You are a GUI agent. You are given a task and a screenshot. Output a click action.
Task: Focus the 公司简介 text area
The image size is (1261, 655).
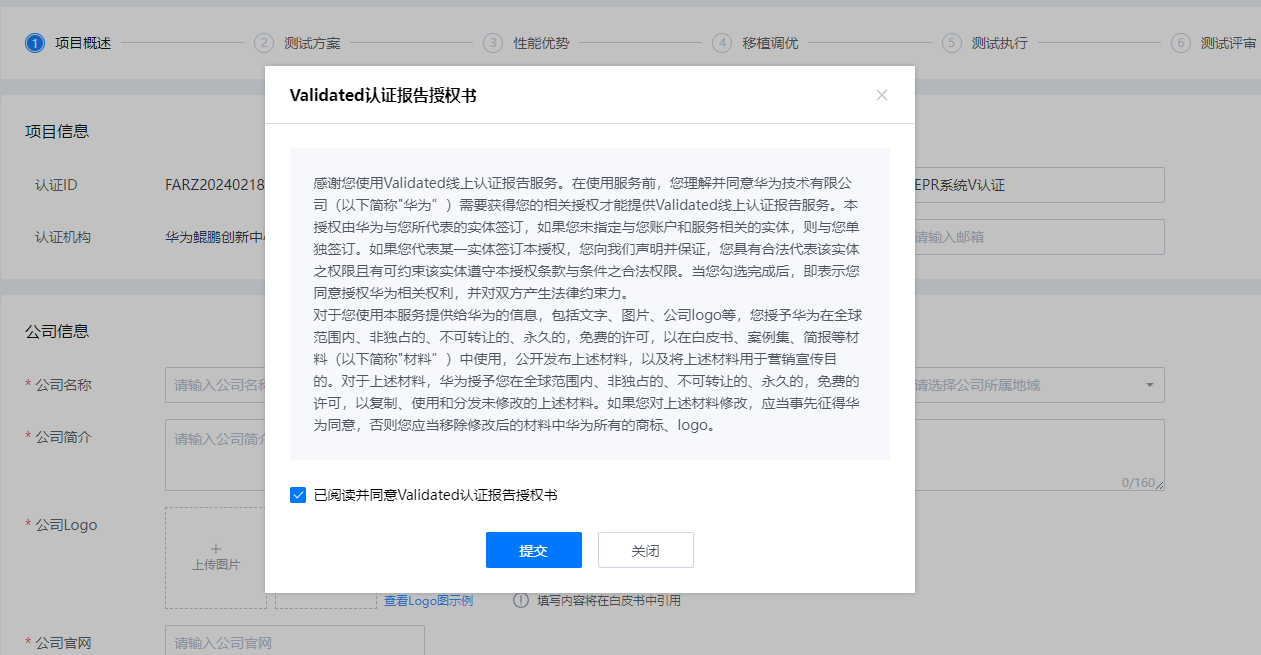coord(215,455)
